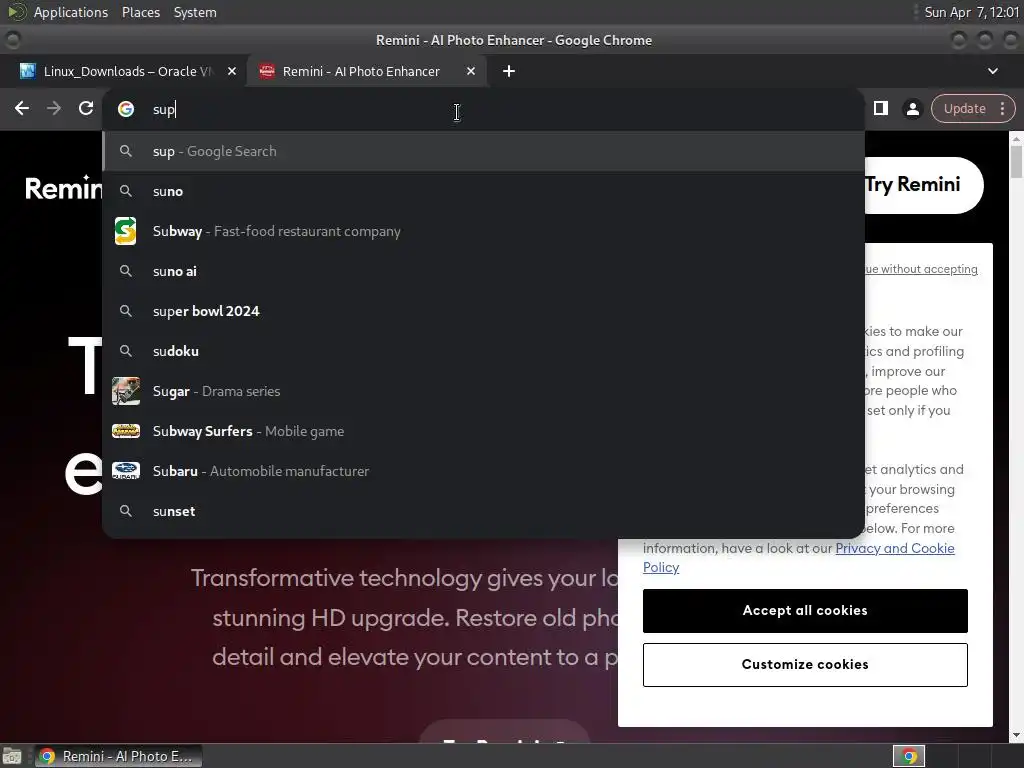This screenshot has height=768, width=1024.
Task: Click 'continue without accepting' link
Action: [921, 269]
